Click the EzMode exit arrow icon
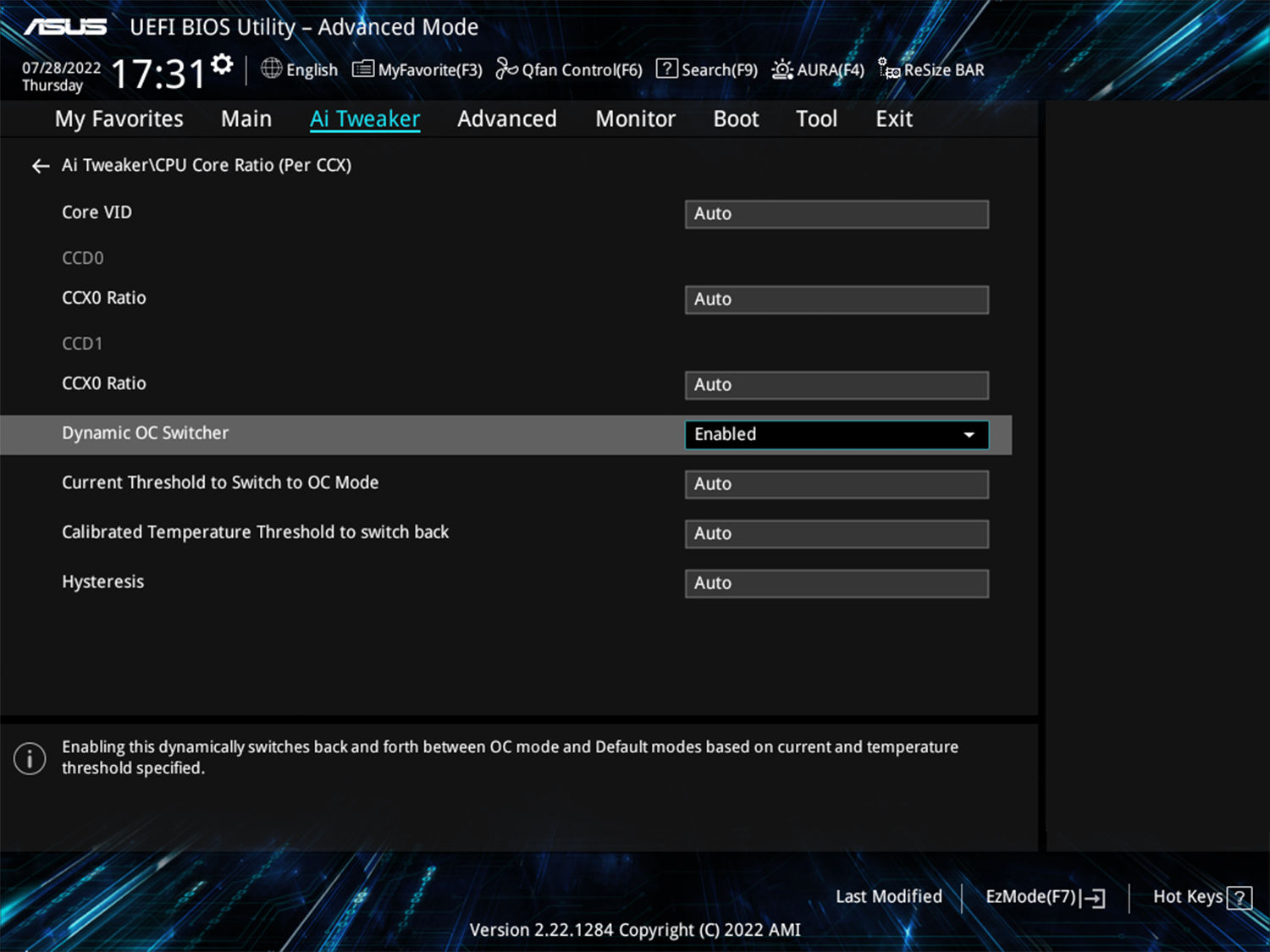This screenshot has height=952, width=1270. (x=1093, y=898)
